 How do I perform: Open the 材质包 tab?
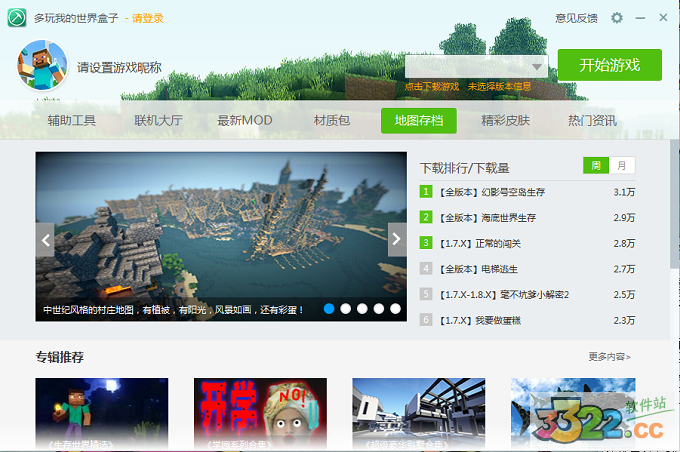[332, 120]
